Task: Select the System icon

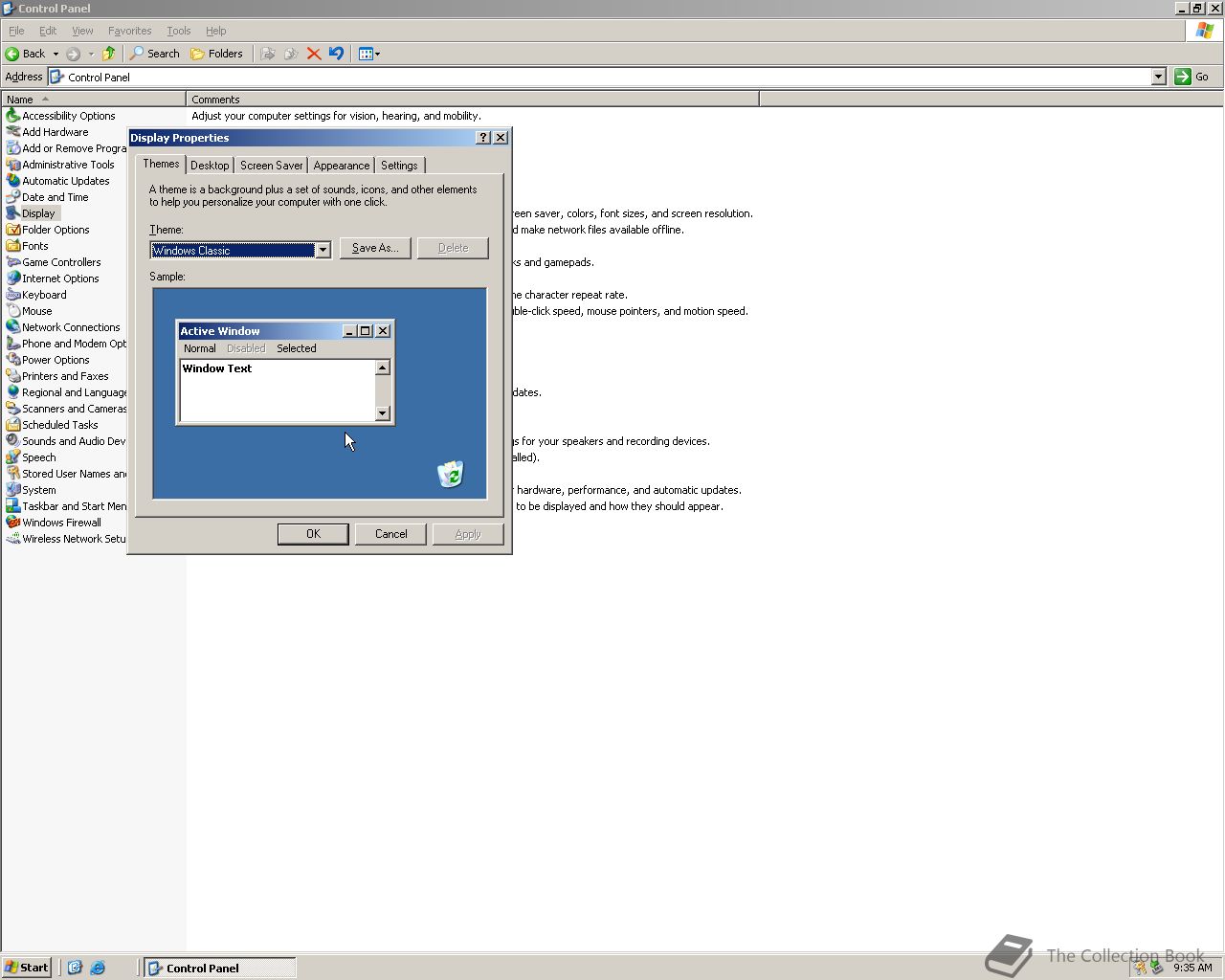Action: (x=13, y=490)
